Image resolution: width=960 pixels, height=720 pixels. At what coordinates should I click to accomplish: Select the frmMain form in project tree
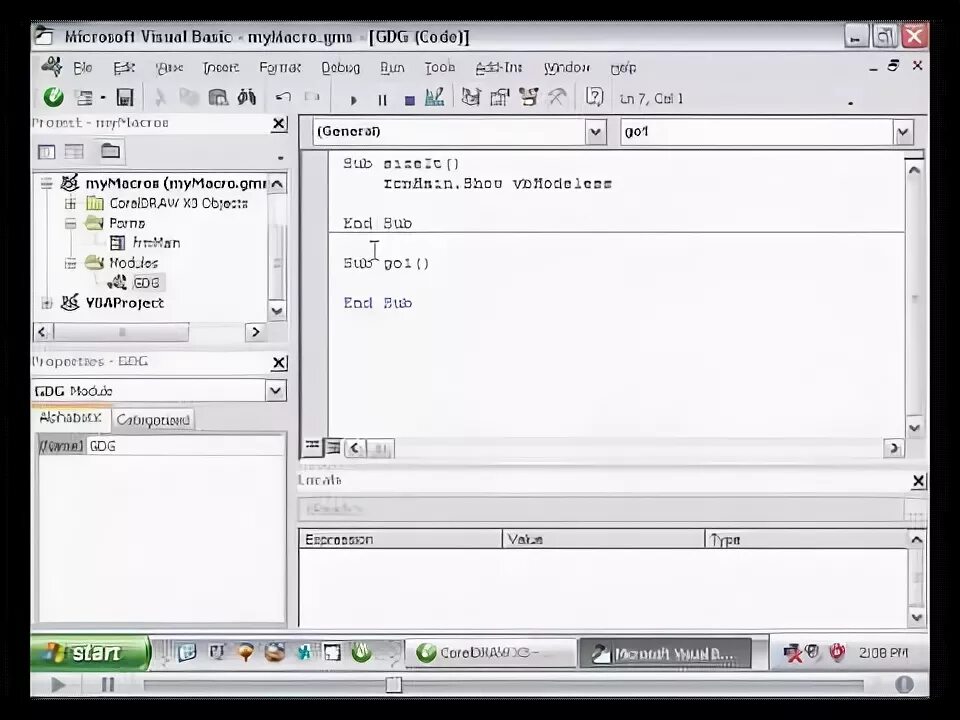coord(156,243)
